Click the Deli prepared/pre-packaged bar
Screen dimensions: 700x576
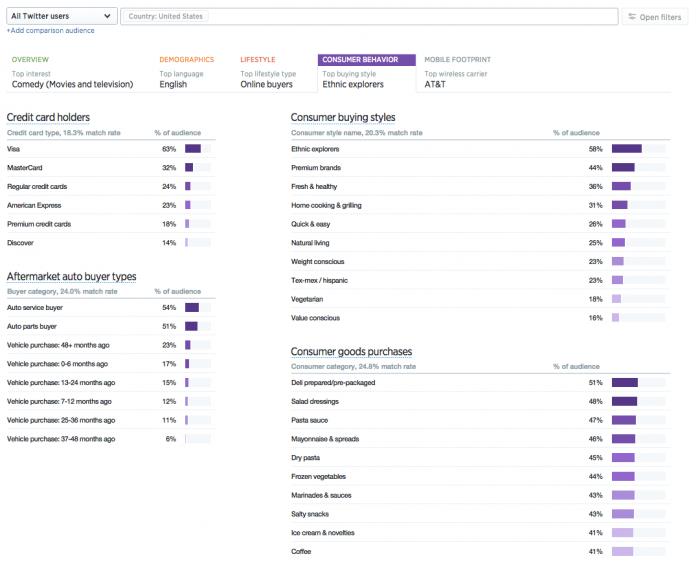624,383
